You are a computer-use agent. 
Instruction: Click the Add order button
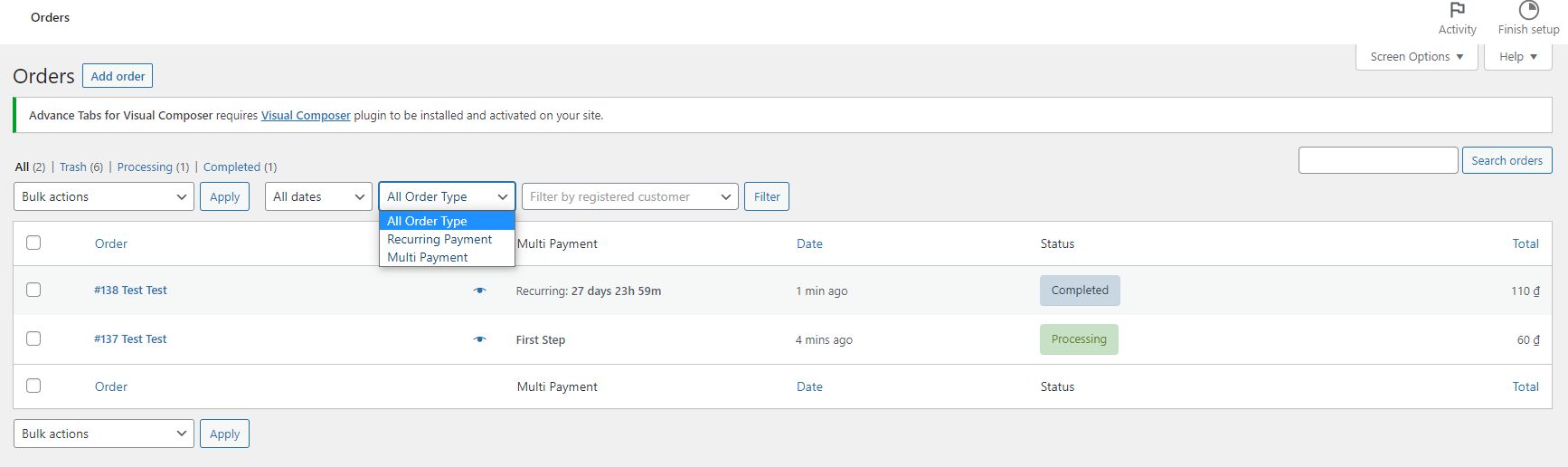point(118,76)
